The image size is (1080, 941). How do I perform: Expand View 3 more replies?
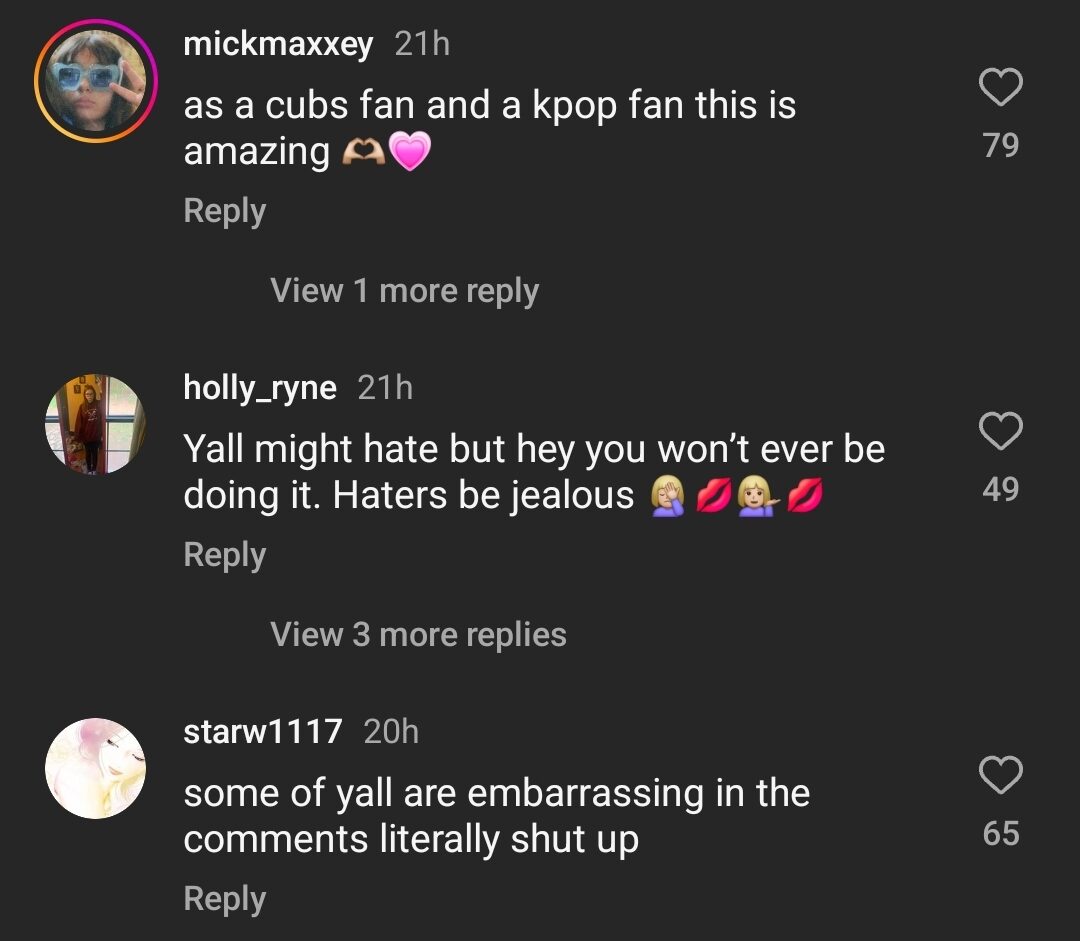point(418,634)
